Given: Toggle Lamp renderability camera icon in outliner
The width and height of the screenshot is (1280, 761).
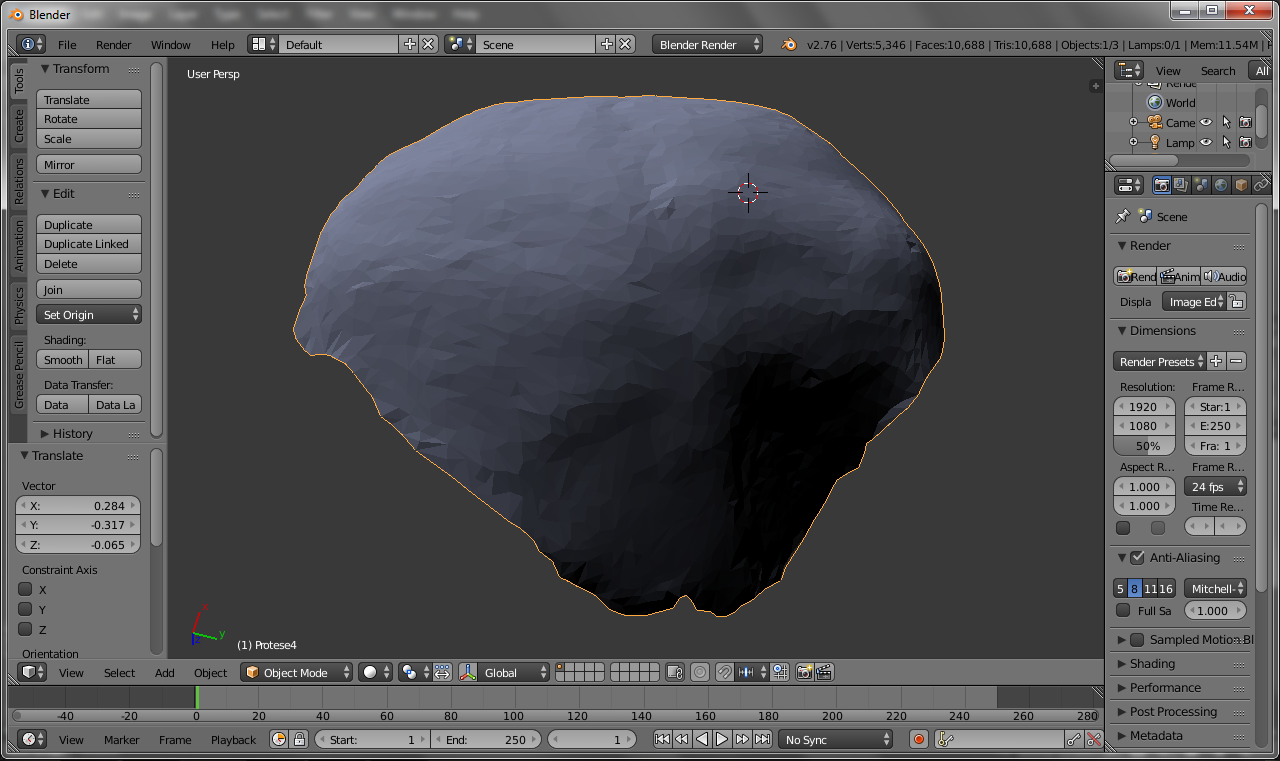Looking at the screenshot, I should coord(1245,142).
